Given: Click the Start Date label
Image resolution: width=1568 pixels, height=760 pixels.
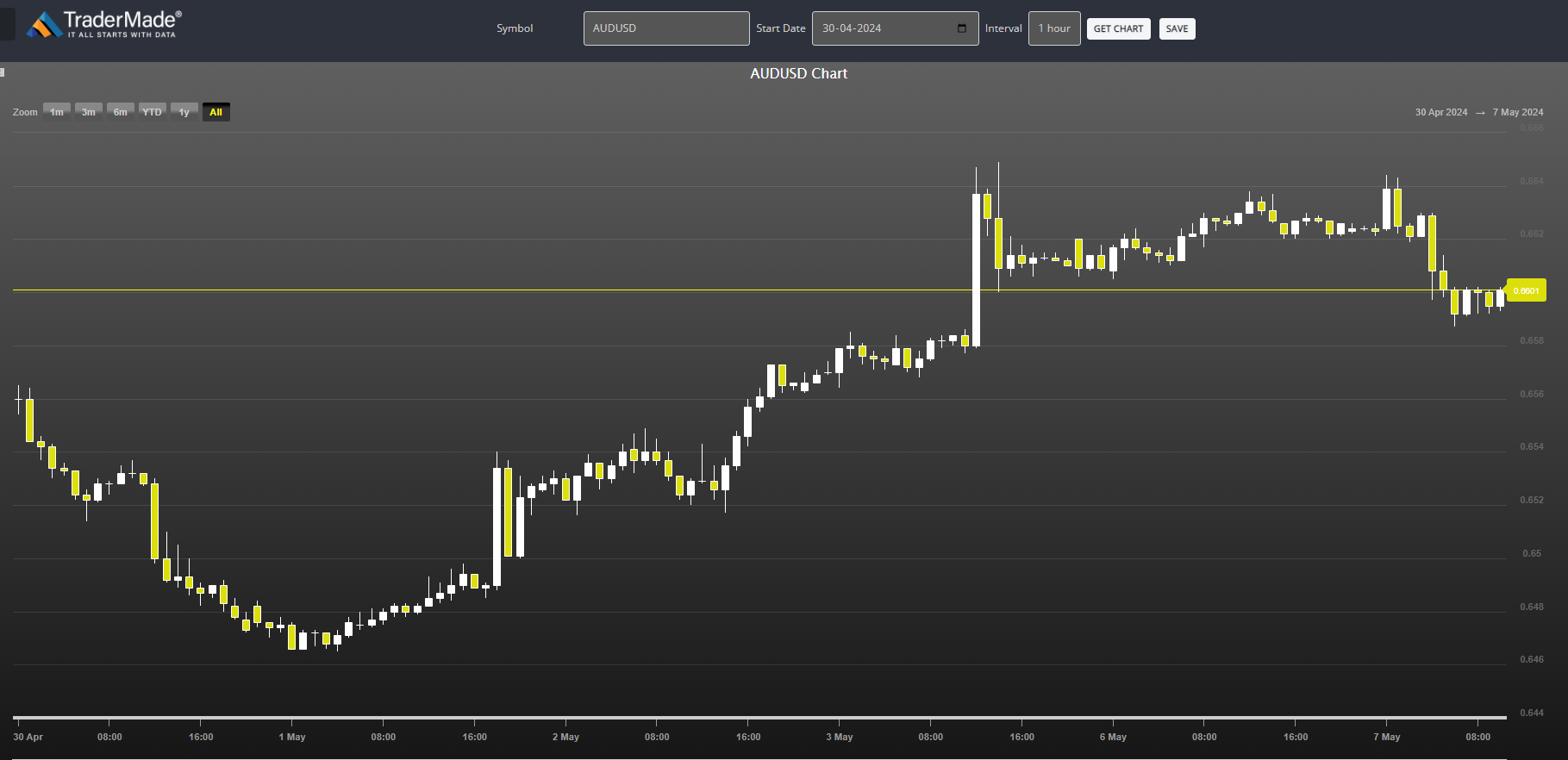Looking at the screenshot, I should (x=781, y=28).
